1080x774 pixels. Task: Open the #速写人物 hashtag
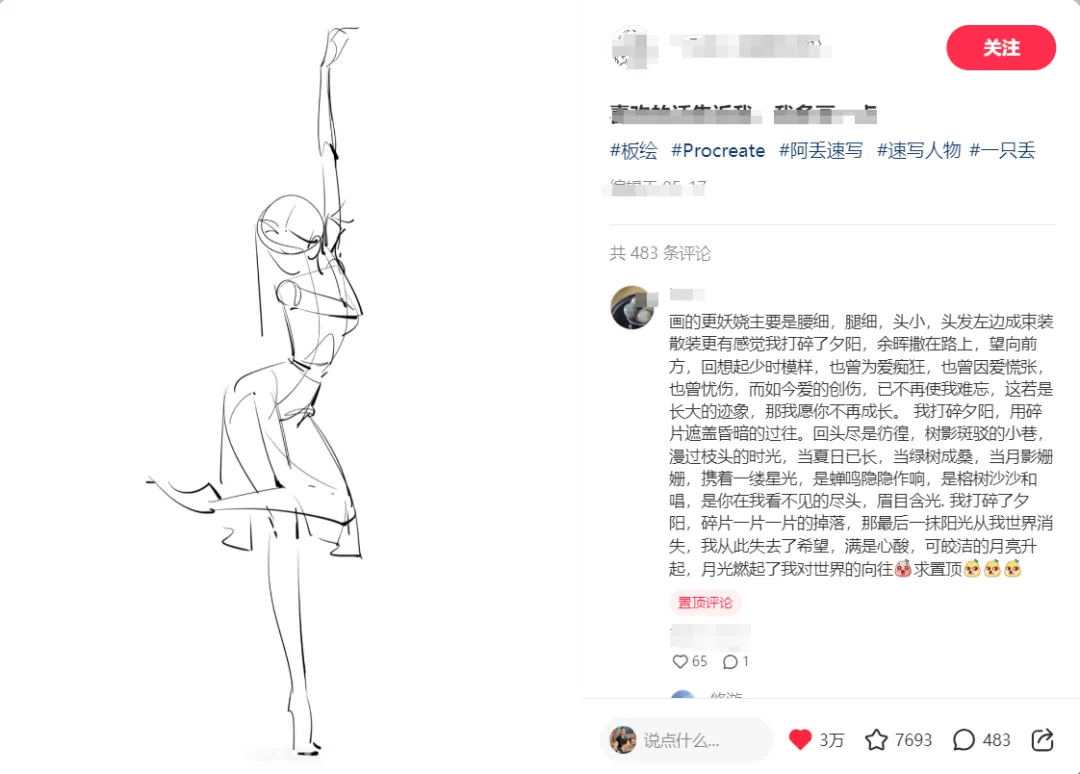(x=918, y=150)
